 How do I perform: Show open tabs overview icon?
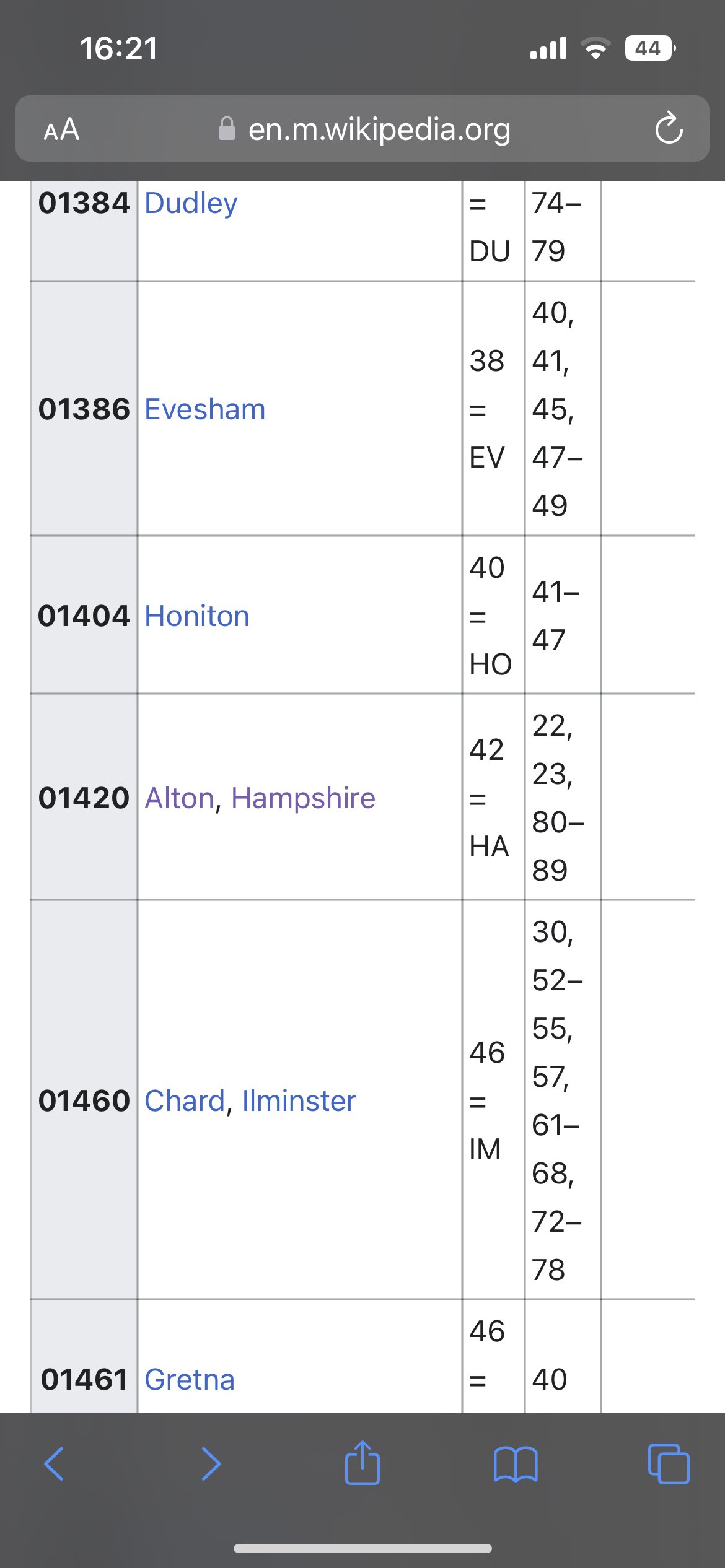(x=668, y=1464)
